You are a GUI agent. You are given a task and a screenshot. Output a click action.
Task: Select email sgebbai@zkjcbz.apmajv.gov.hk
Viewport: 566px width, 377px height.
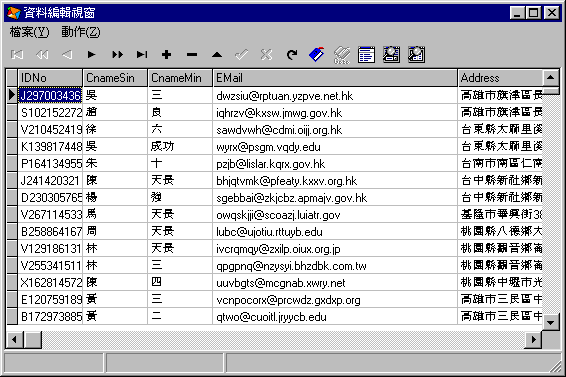coord(335,198)
